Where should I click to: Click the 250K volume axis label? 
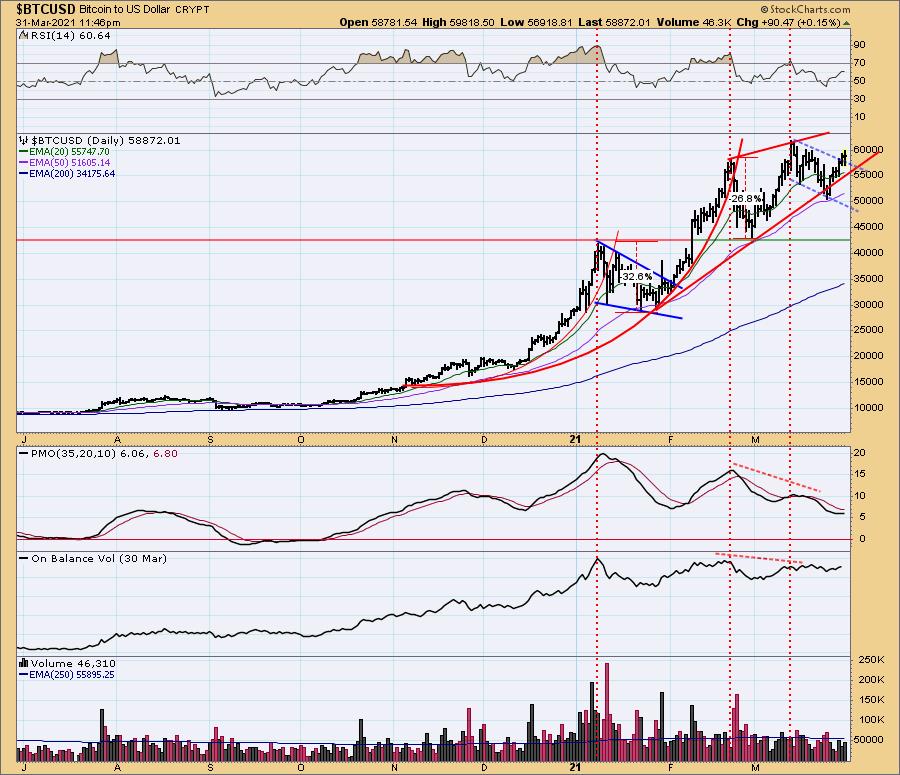[871, 660]
